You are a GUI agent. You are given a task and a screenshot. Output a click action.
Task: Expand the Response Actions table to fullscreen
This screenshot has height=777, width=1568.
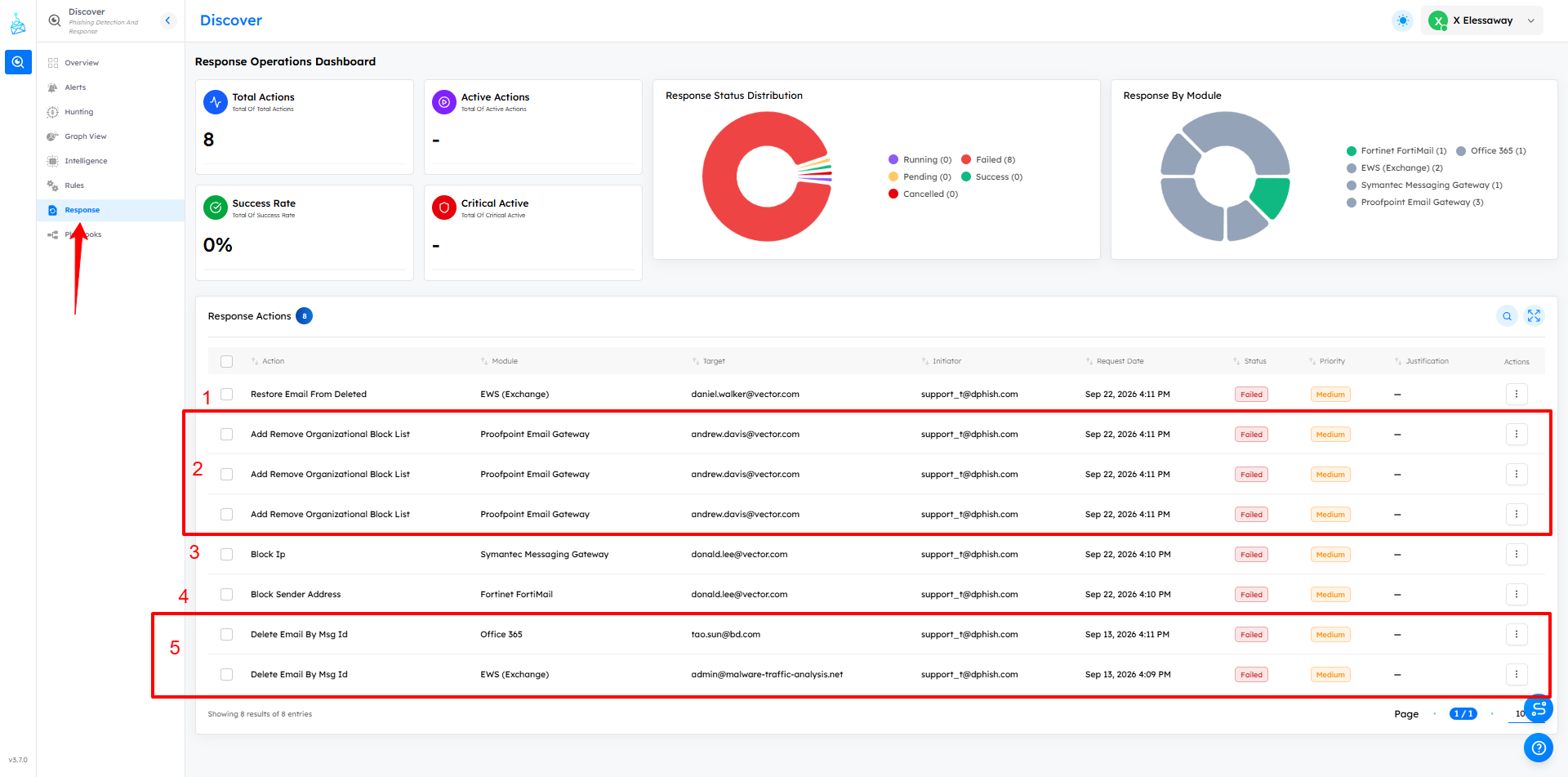[x=1534, y=316]
